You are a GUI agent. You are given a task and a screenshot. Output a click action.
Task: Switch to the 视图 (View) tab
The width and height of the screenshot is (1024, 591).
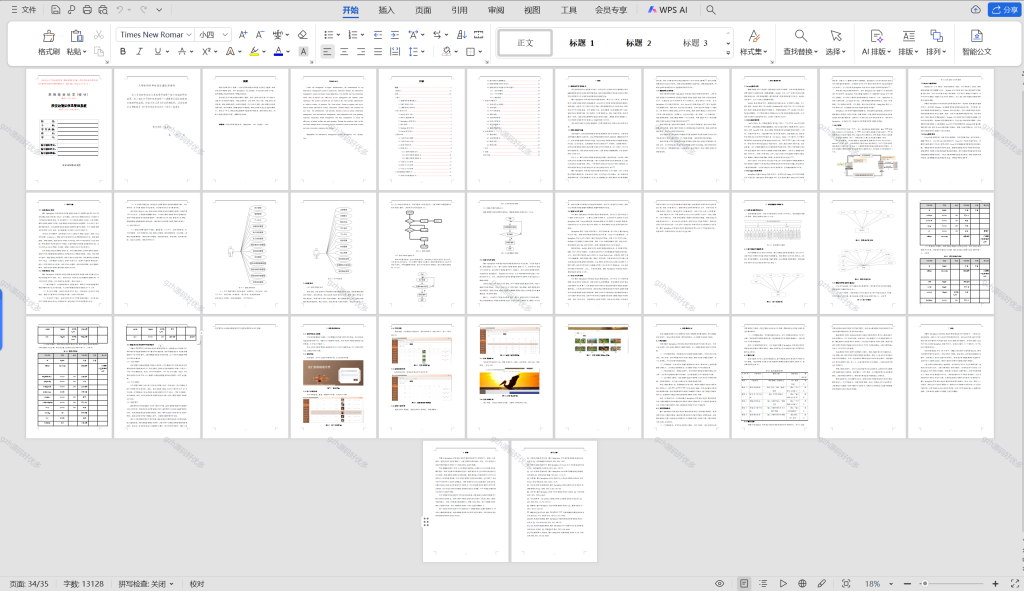[x=532, y=10]
